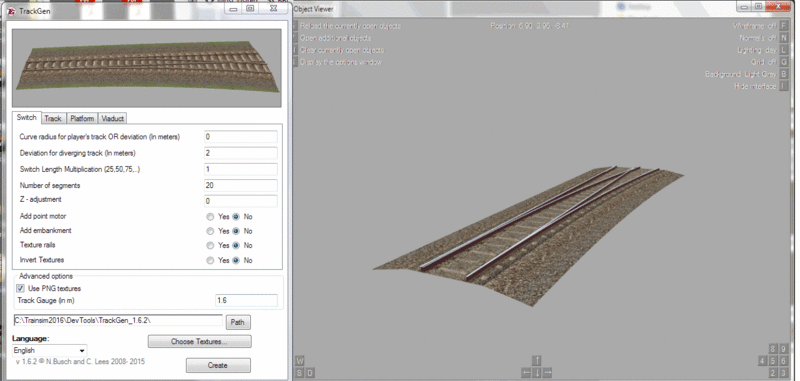Open the Language dropdown showing English

(x=49, y=350)
